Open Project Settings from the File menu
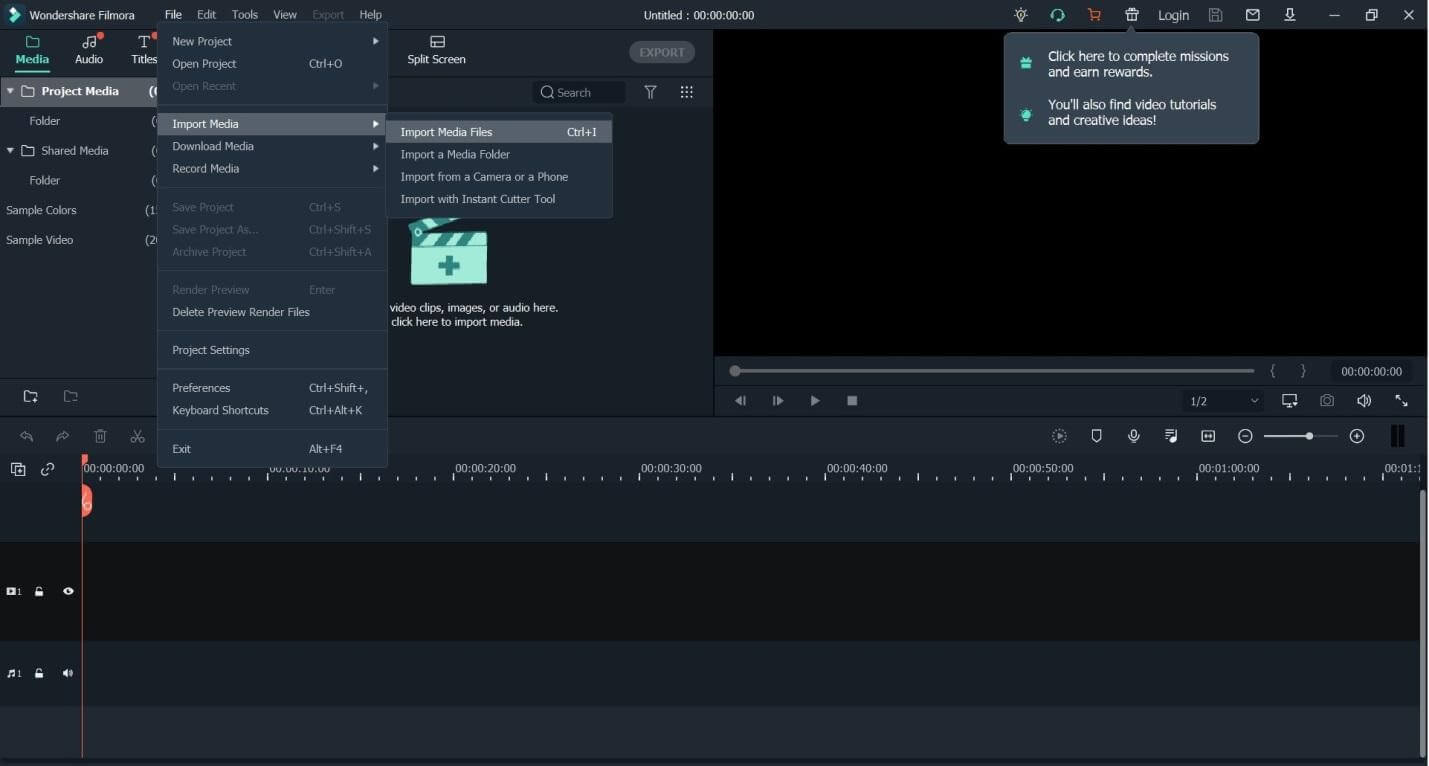 pos(272,350)
